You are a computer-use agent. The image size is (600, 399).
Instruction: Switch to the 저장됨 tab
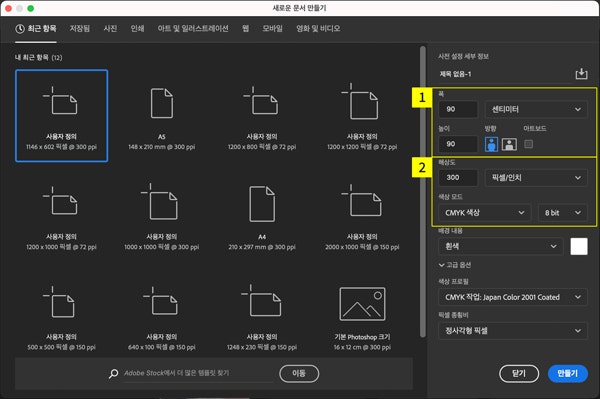click(80, 29)
